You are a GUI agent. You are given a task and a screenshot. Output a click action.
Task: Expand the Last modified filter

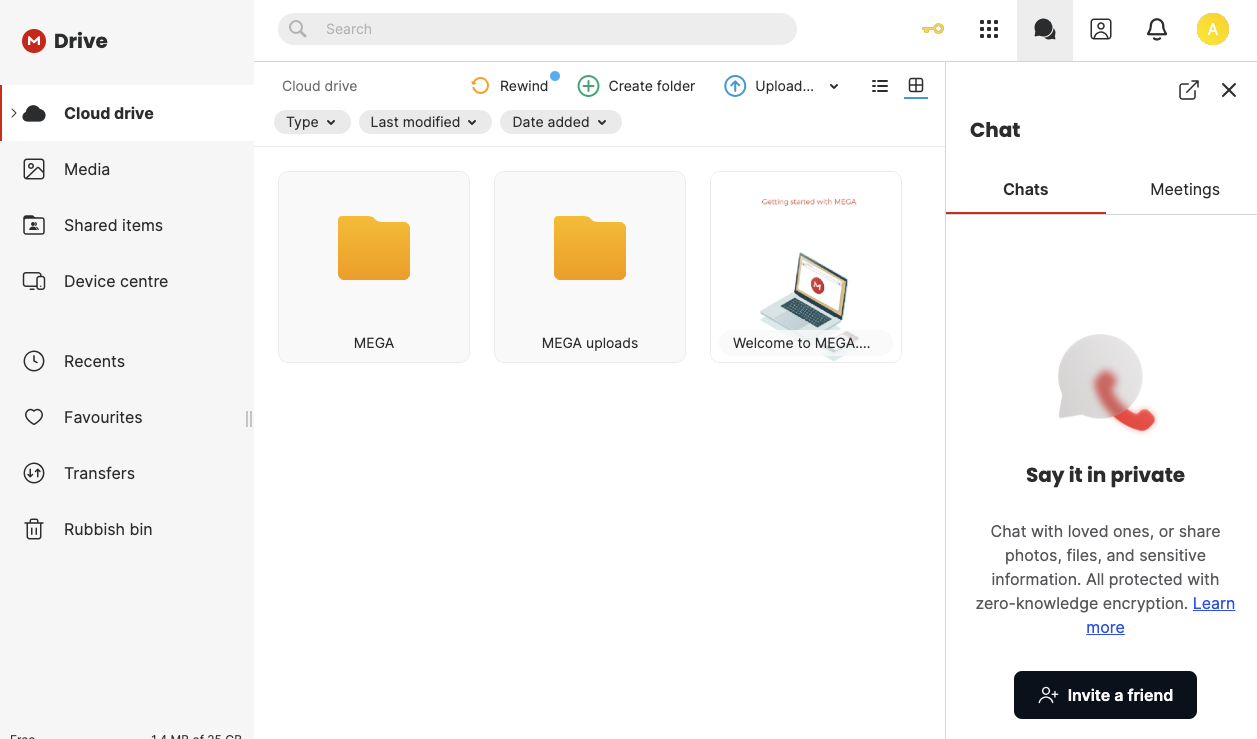(x=424, y=121)
